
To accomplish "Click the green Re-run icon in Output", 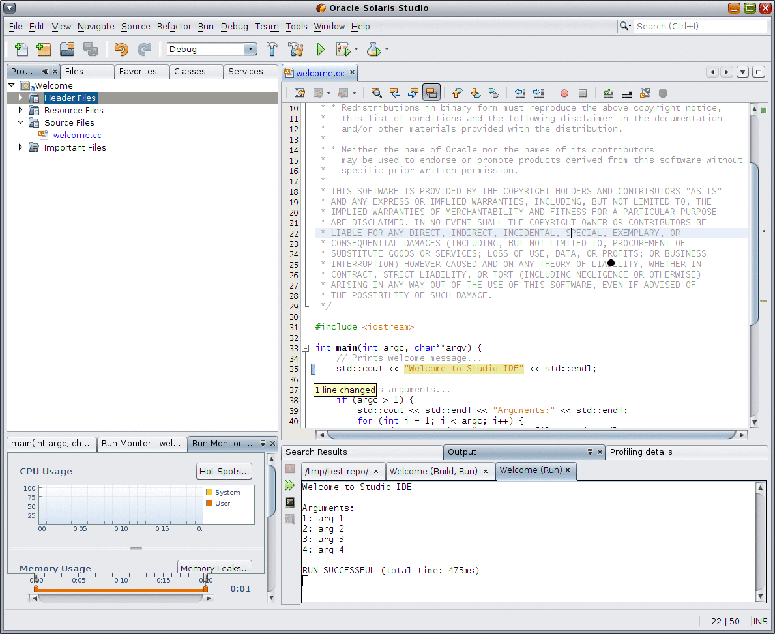I will pos(290,485).
